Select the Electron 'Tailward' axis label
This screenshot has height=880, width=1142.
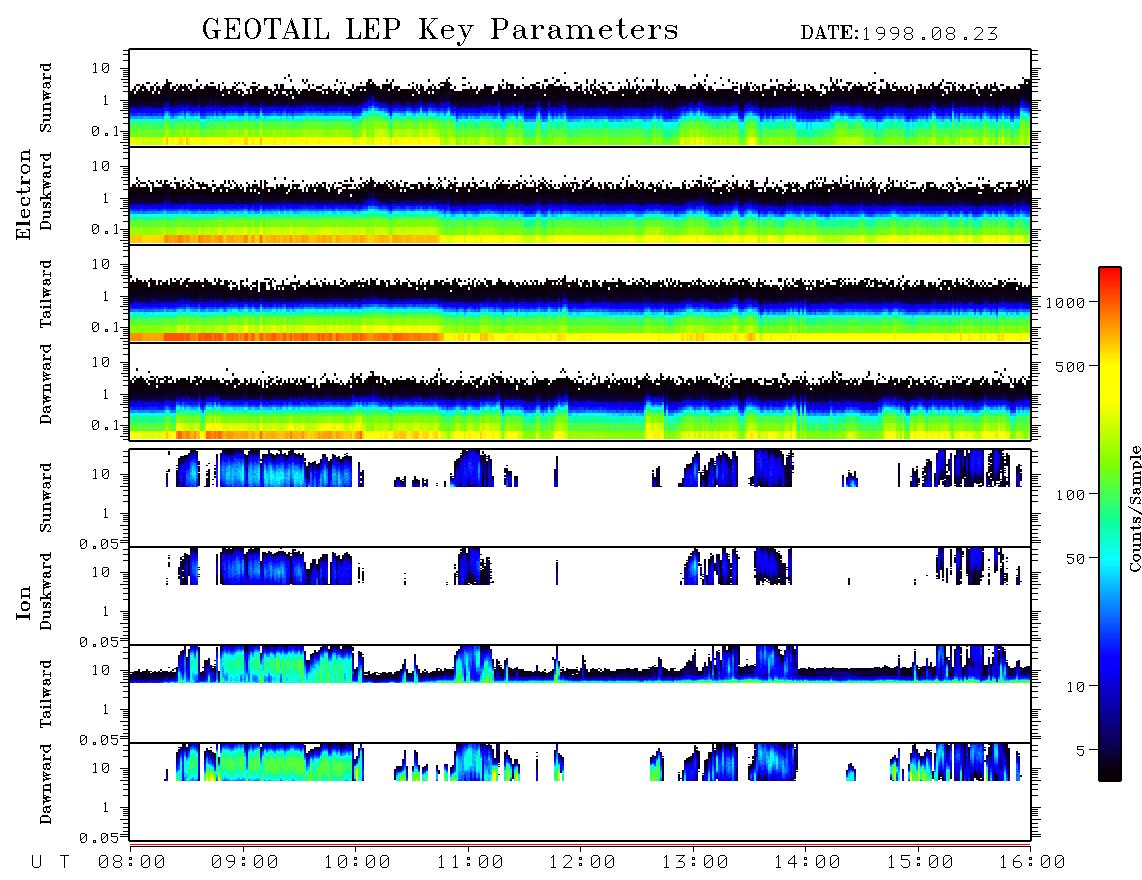coord(46,293)
